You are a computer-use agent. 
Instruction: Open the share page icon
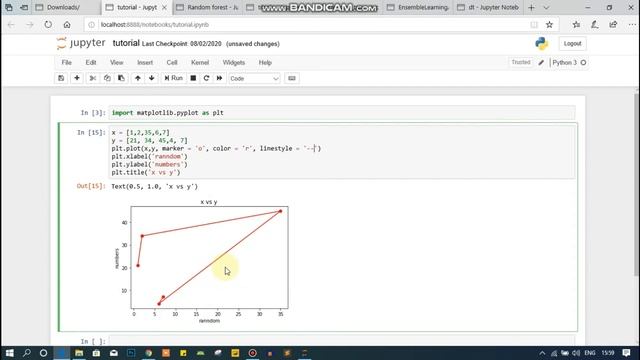613,24
